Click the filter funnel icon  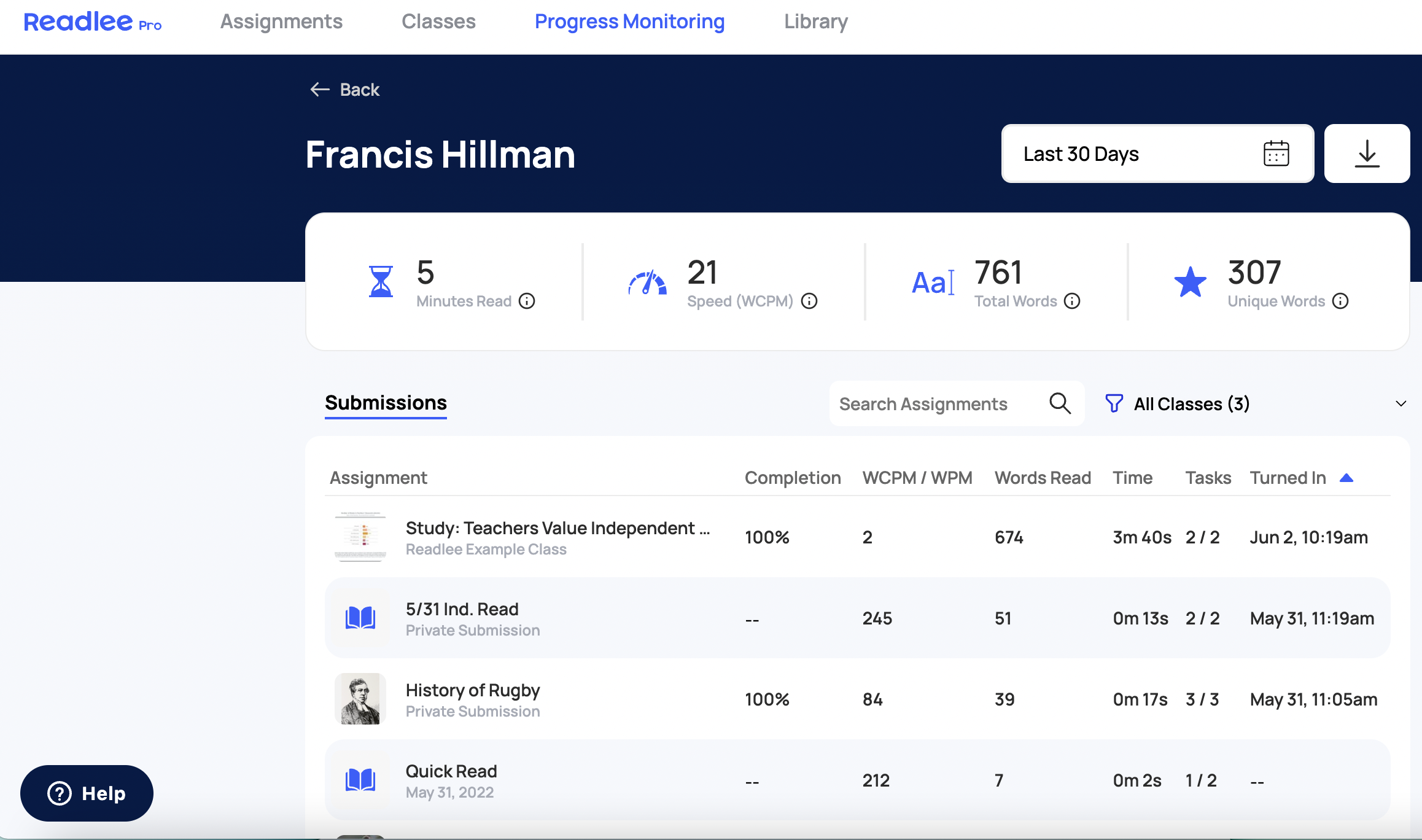(1114, 403)
